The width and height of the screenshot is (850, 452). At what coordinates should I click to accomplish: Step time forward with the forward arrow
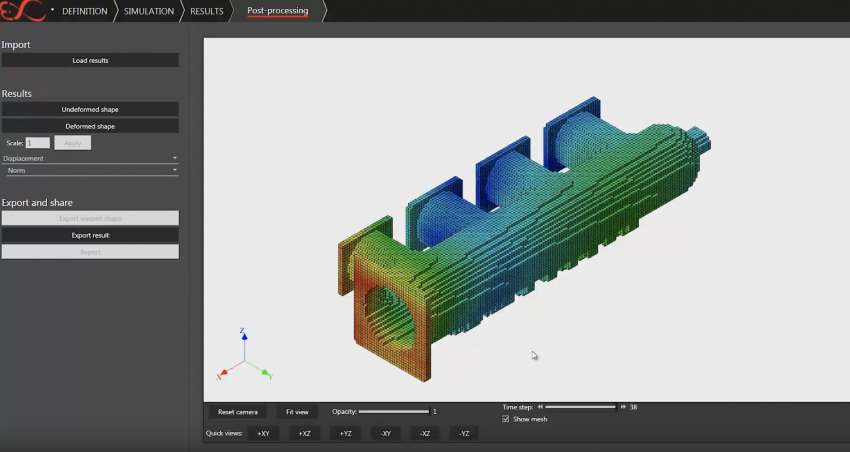point(623,407)
